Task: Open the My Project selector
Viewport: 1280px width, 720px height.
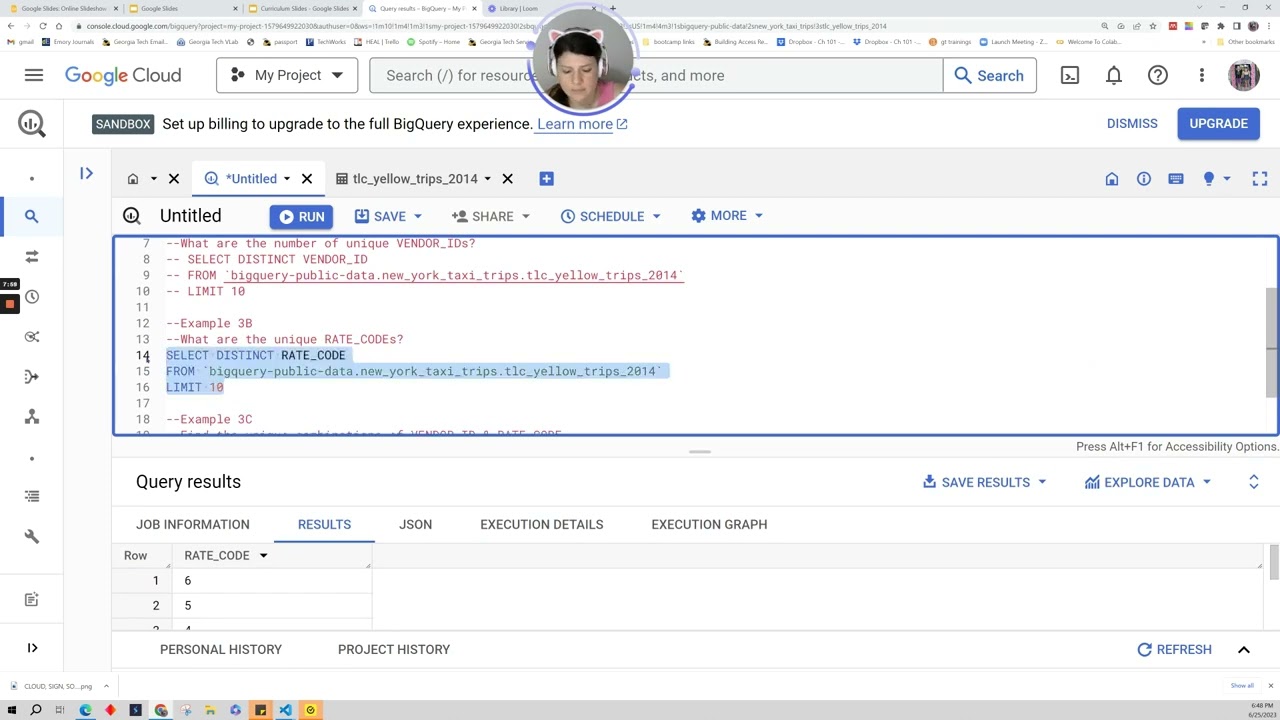Action: pyautogui.click(x=287, y=75)
